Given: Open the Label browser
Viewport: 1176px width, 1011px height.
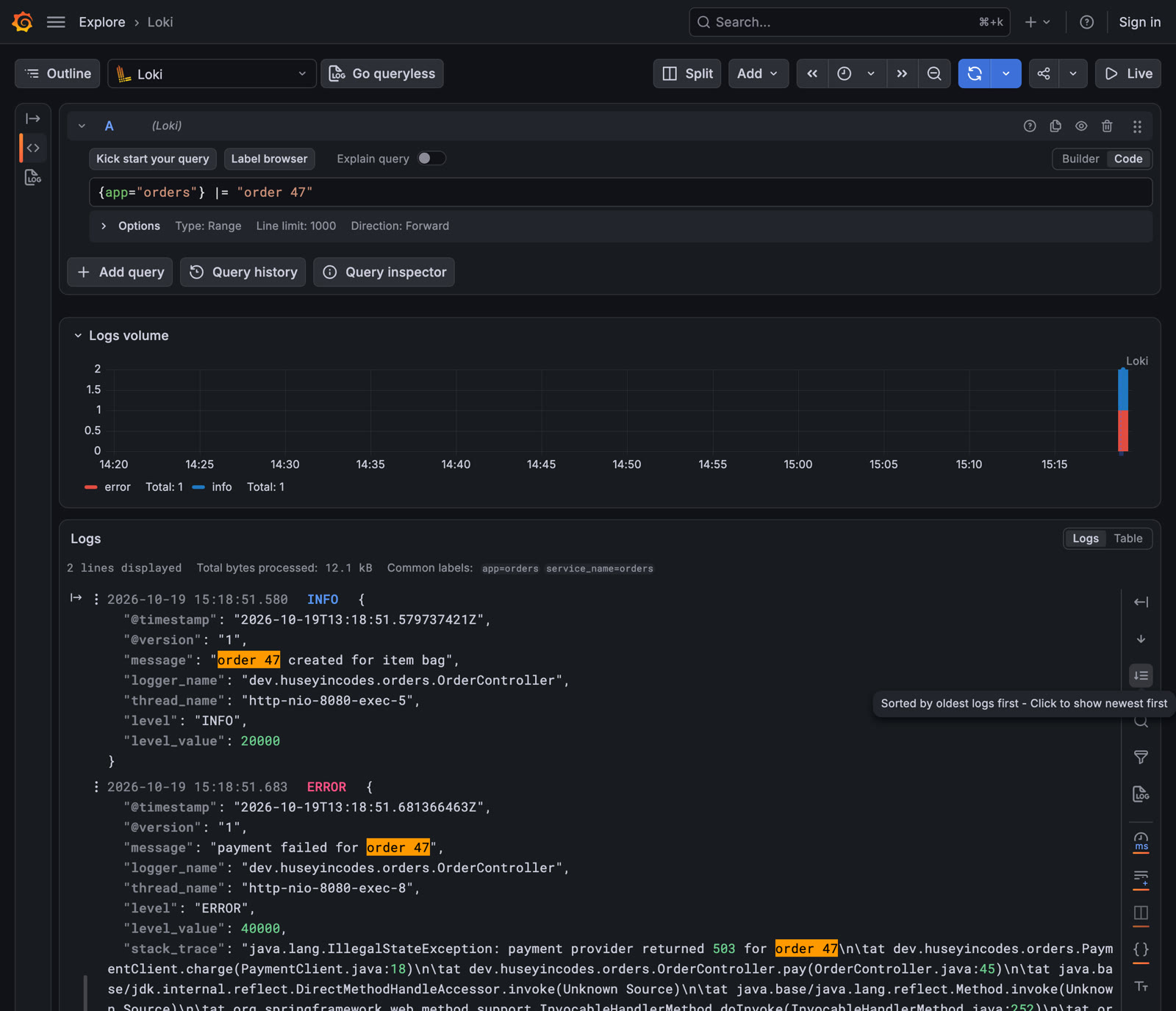Looking at the screenshot, I should click(x=270, y=159).
